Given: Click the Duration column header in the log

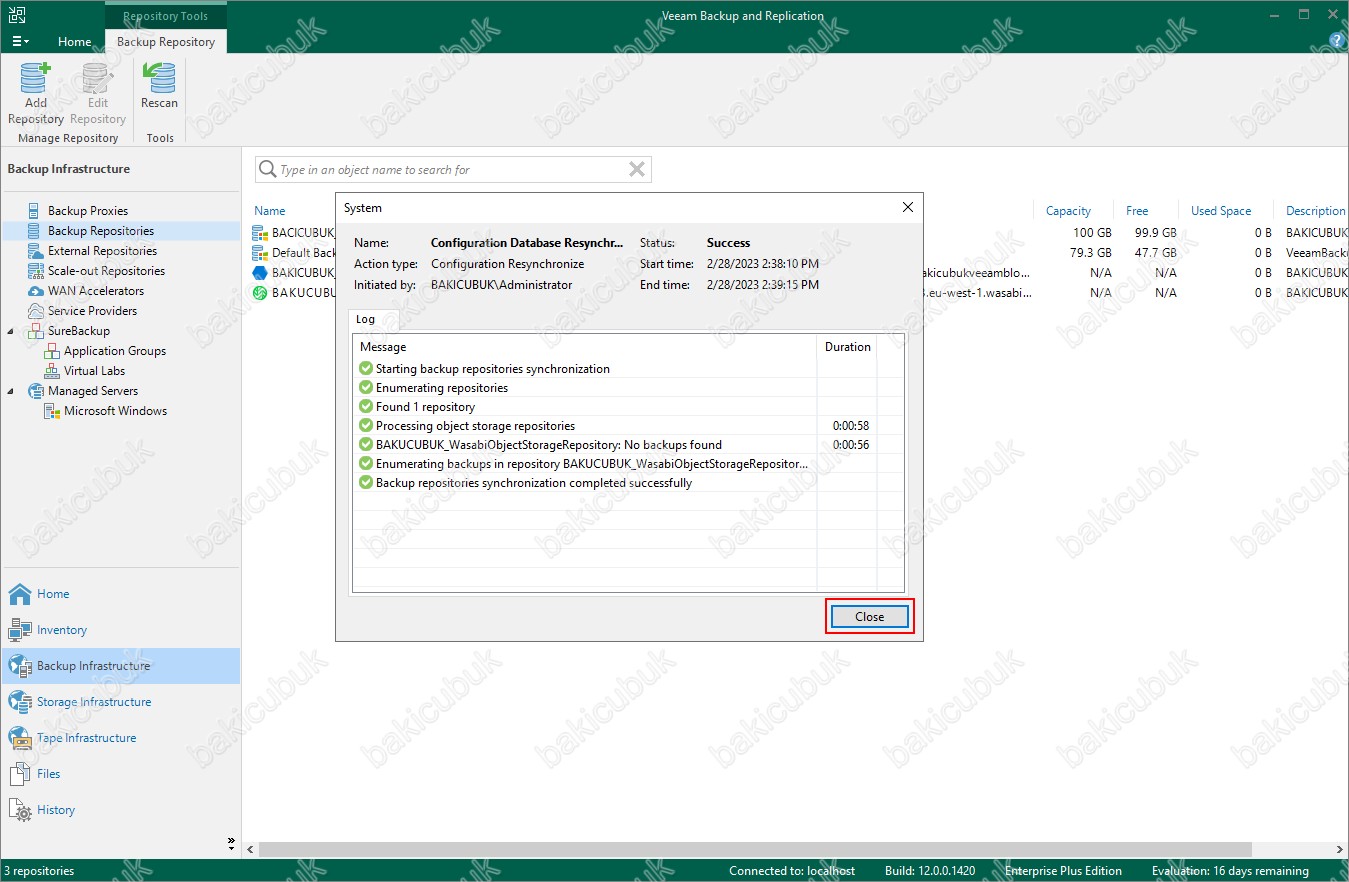Looking at the screenshot, I should pyautogui.click(x=847, y=347).
